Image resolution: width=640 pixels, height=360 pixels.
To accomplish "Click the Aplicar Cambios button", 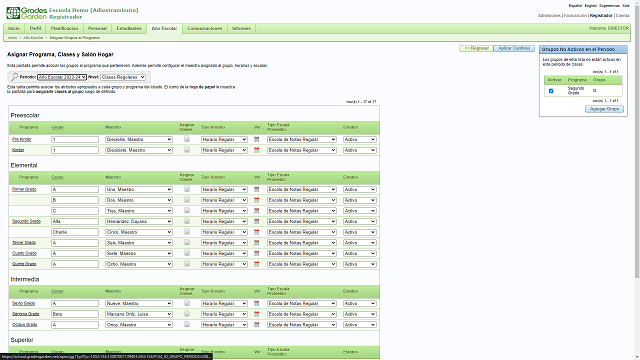I will click(514, 48).
